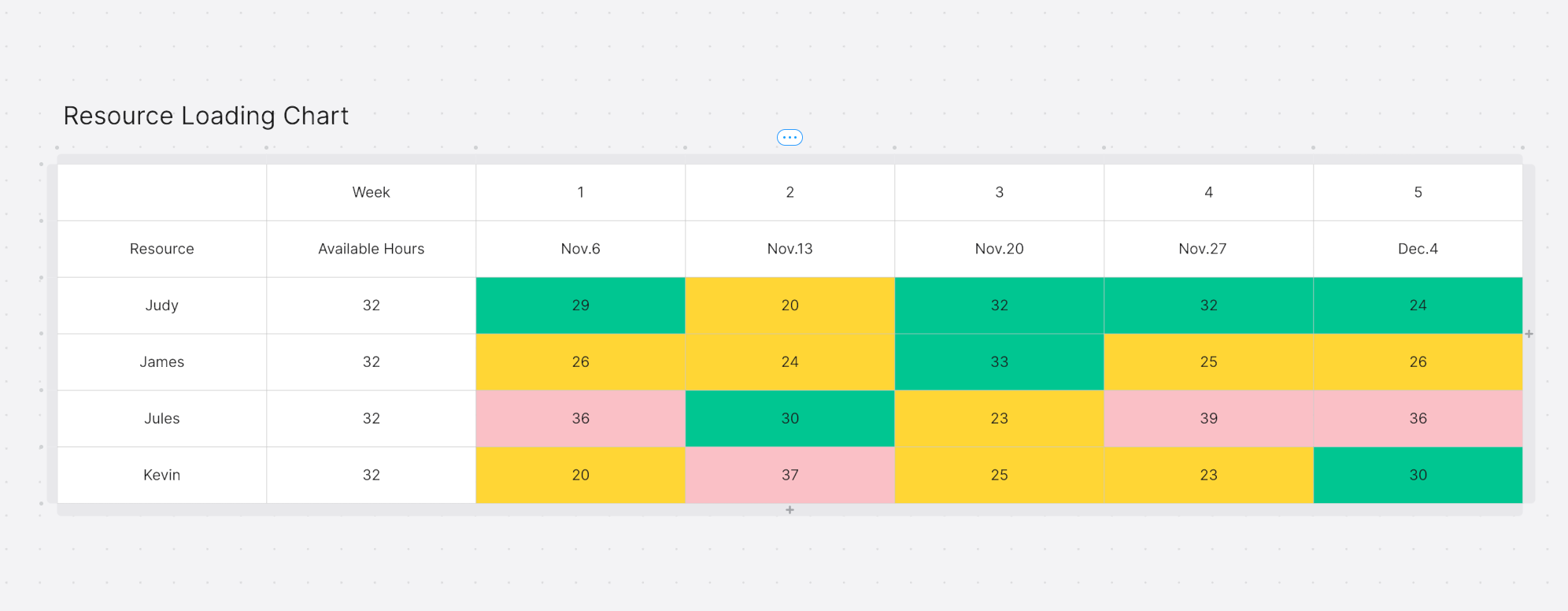Click the plus icon to add a column

(1529, 334)
